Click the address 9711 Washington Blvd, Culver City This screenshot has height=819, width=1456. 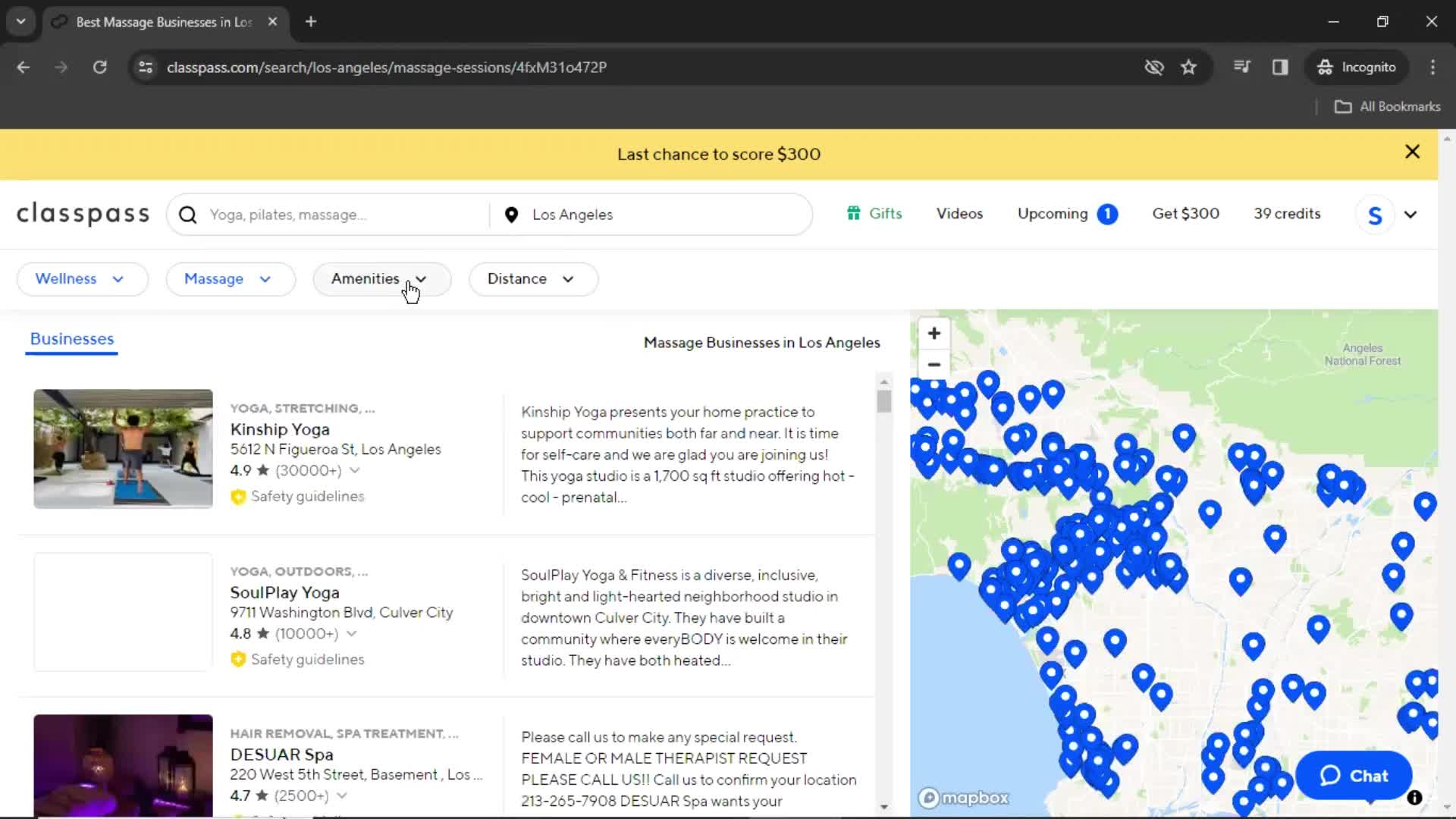tap(341, 613)
